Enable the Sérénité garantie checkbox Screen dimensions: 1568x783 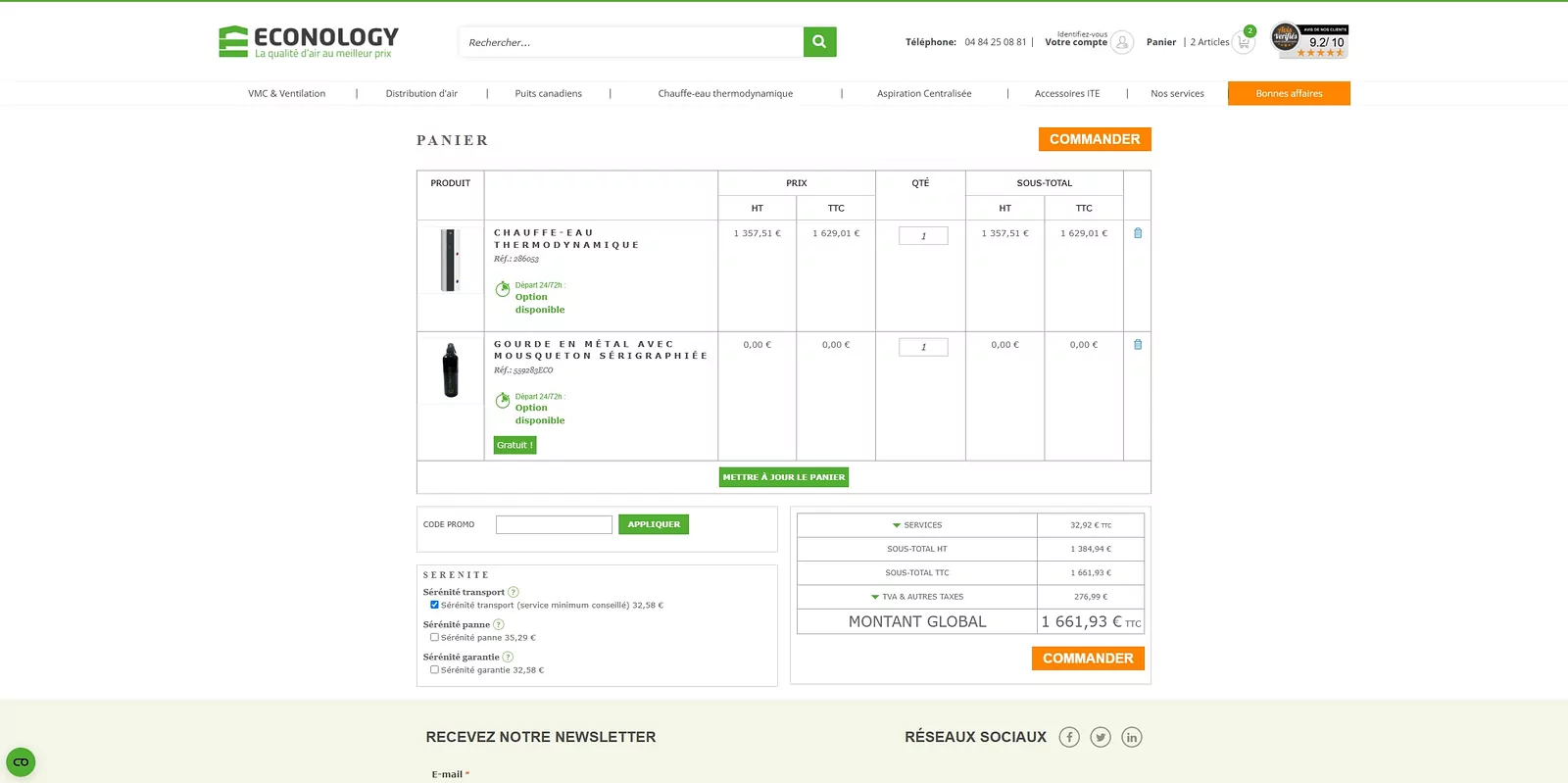coord(434,670)
